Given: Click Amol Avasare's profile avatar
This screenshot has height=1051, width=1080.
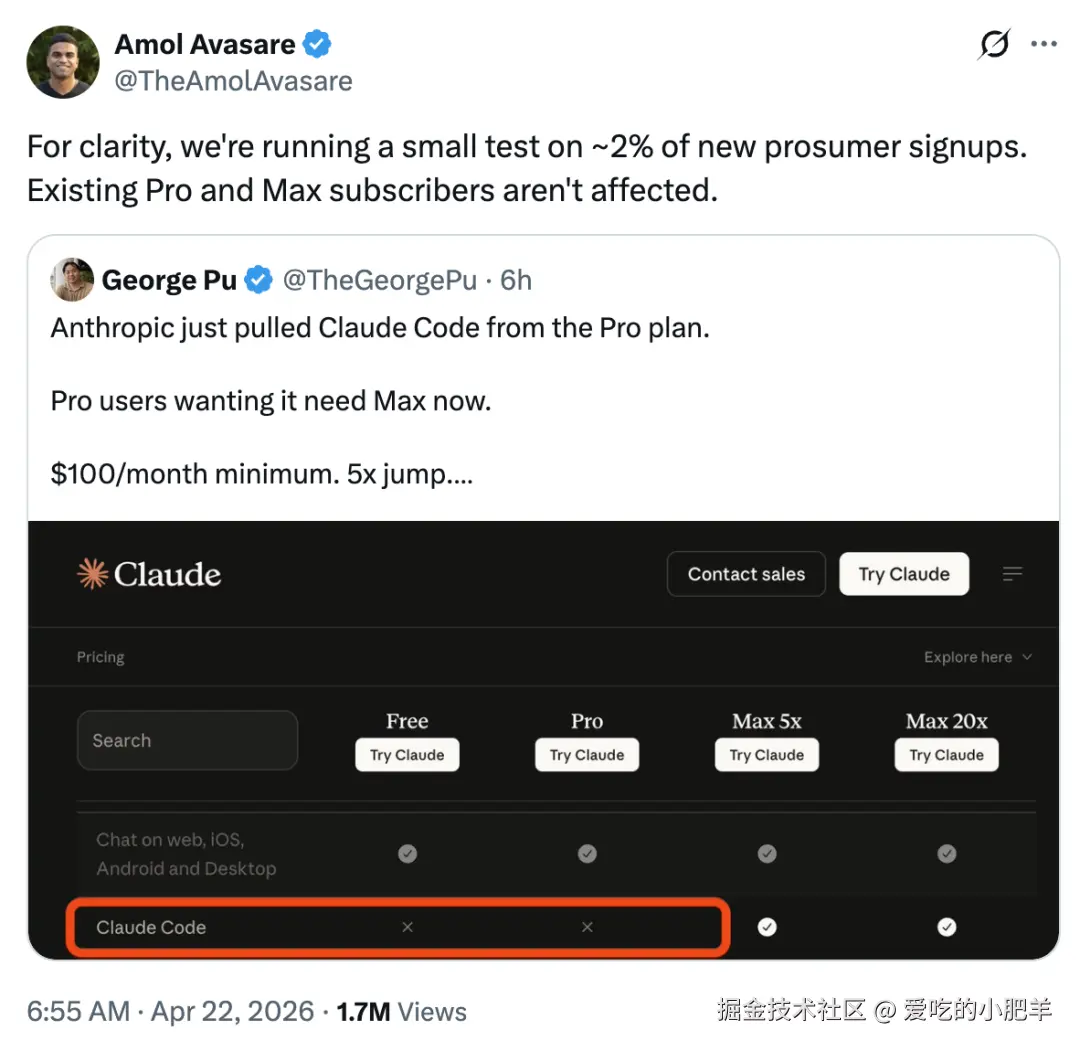Looking at the screenshot, I should click(63, 62).
